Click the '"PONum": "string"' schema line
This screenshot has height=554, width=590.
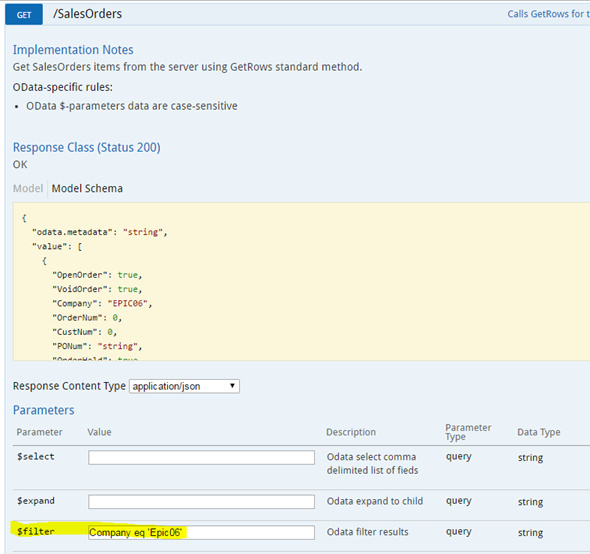(x=97, y=346)
